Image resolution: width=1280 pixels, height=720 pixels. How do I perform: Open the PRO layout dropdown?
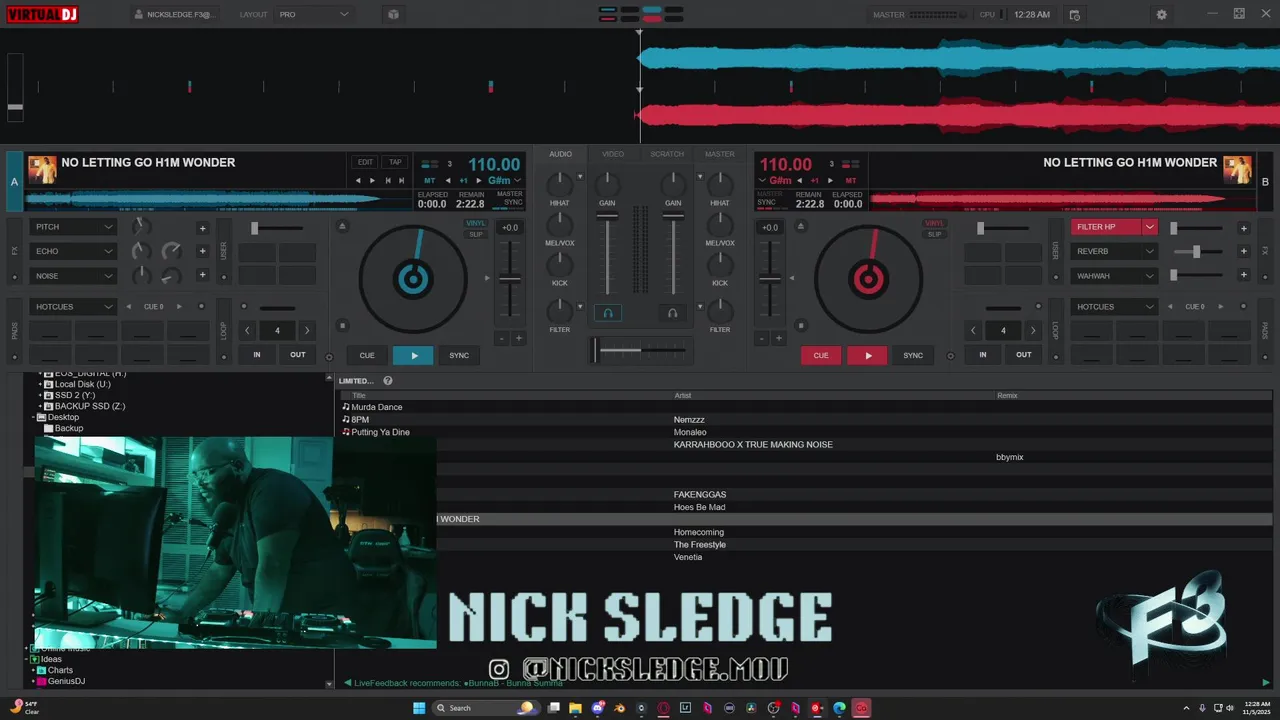[314, 15]
